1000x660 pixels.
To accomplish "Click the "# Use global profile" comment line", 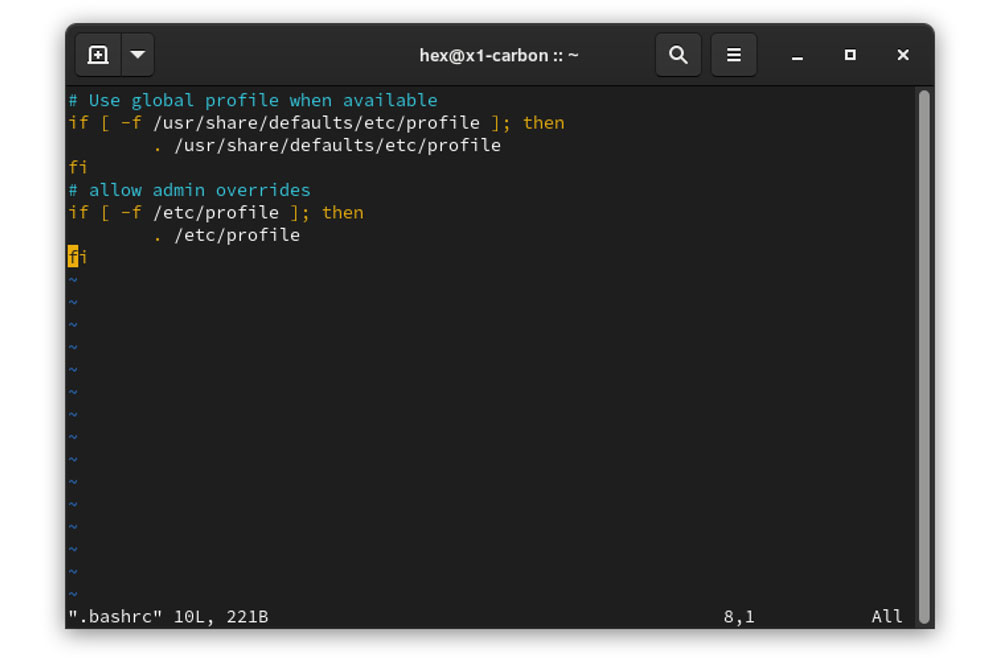I will coord(252,100).
